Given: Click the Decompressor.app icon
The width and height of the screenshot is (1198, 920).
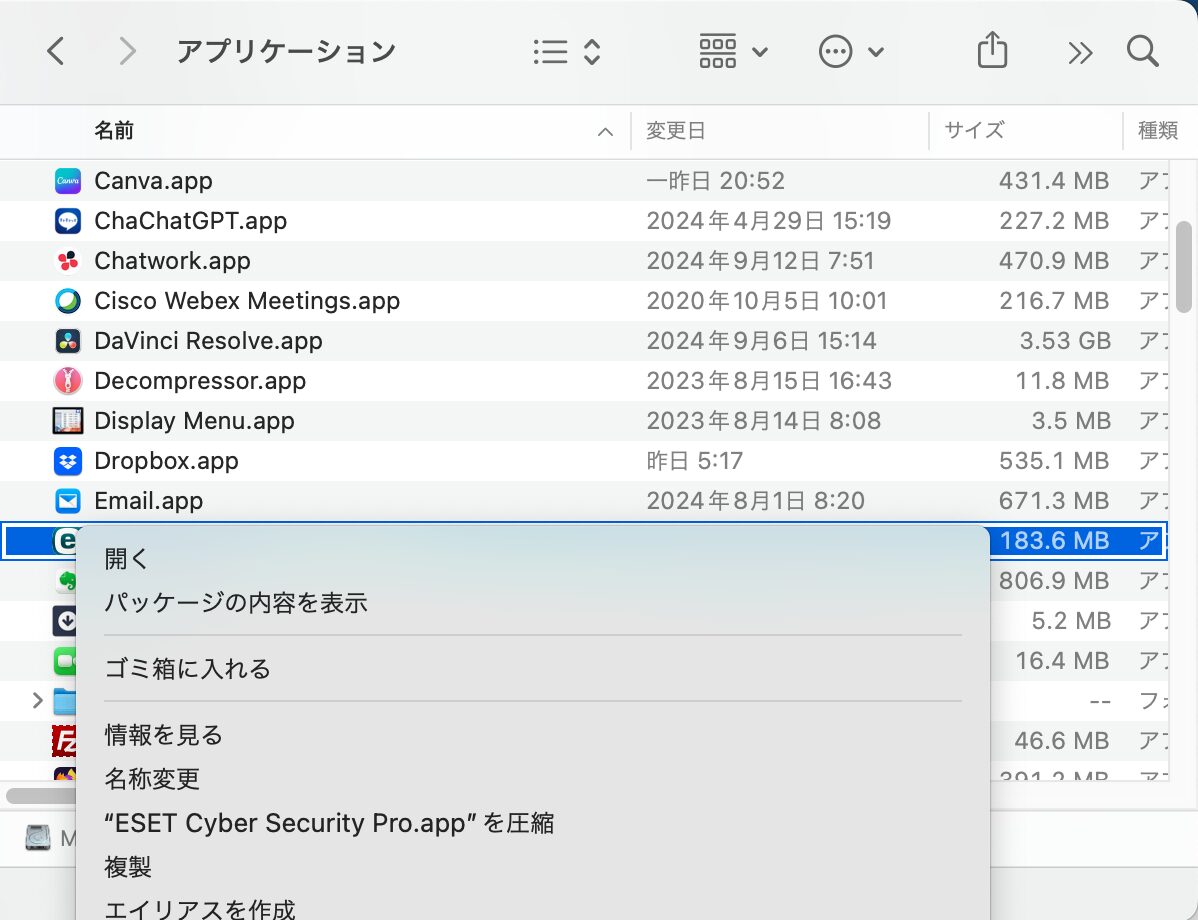Looking at the screenshot, I should (68, 381).
